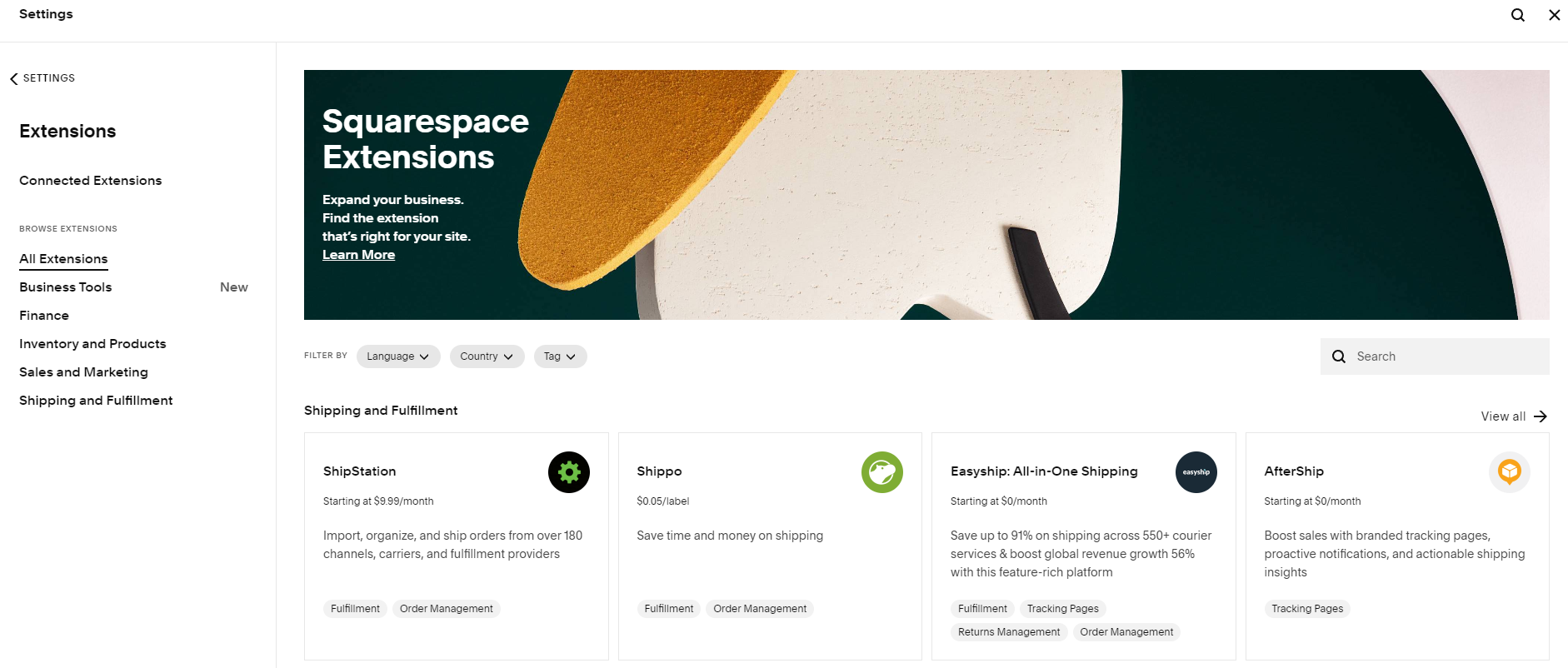Viewport: 1568px width, 668px height.
Task: Click Easyship's Order Management tag
Action: coord(1126,632)
